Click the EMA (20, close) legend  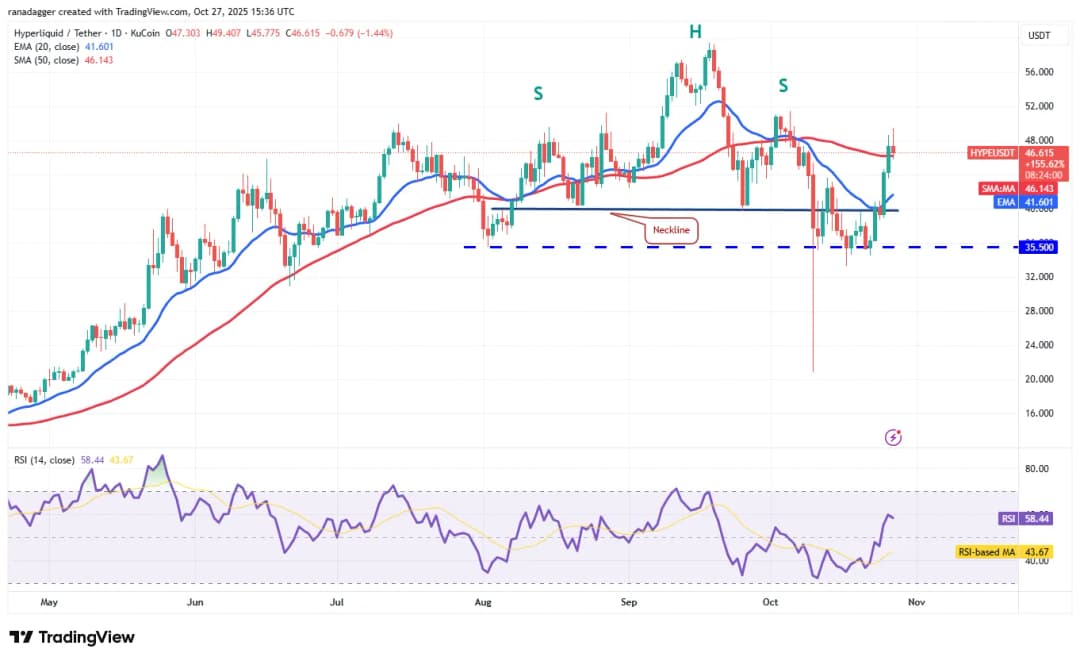(x=47, y=46)
